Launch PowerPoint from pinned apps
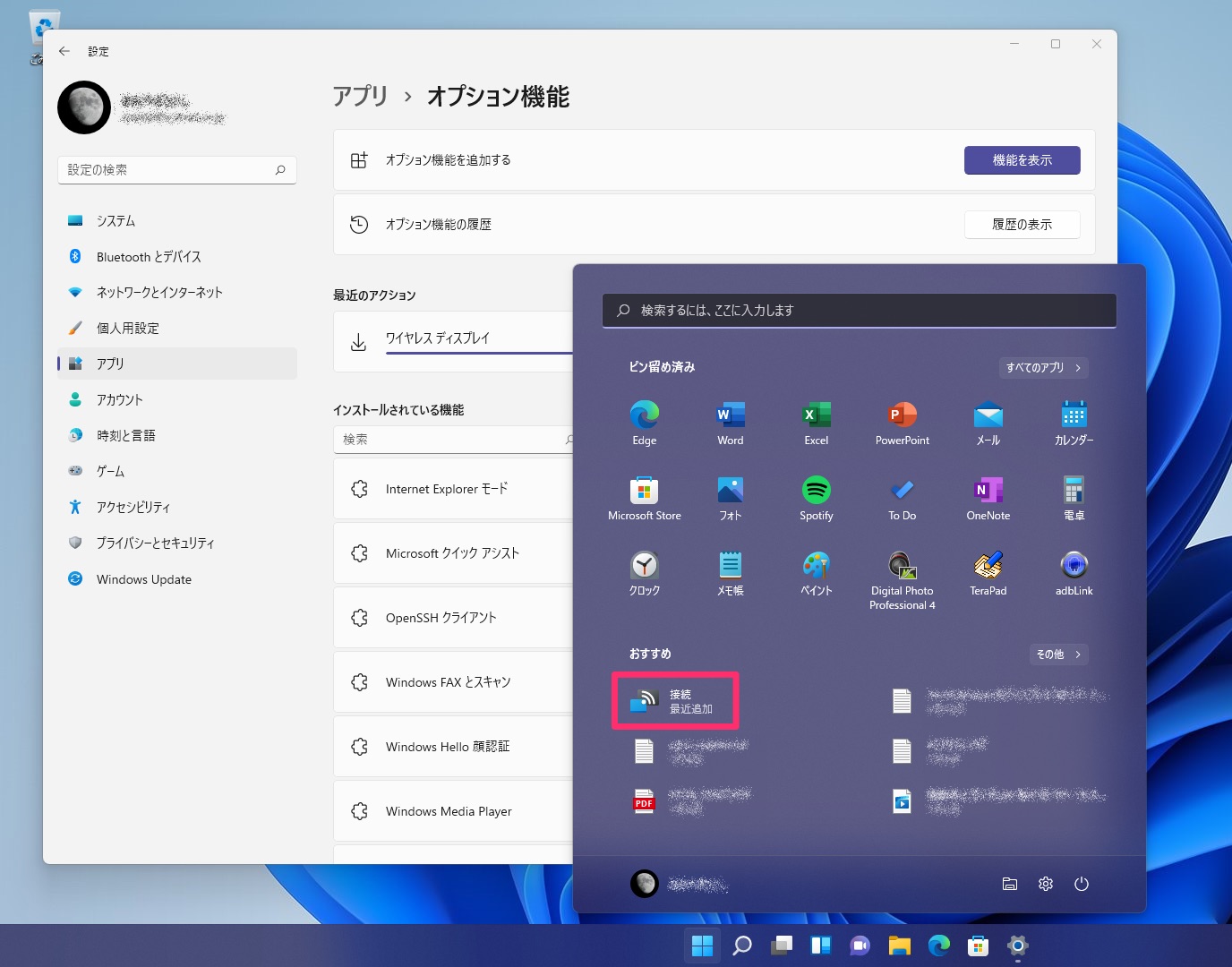This screenshot has width=1232, height=967. click(902, 423)
